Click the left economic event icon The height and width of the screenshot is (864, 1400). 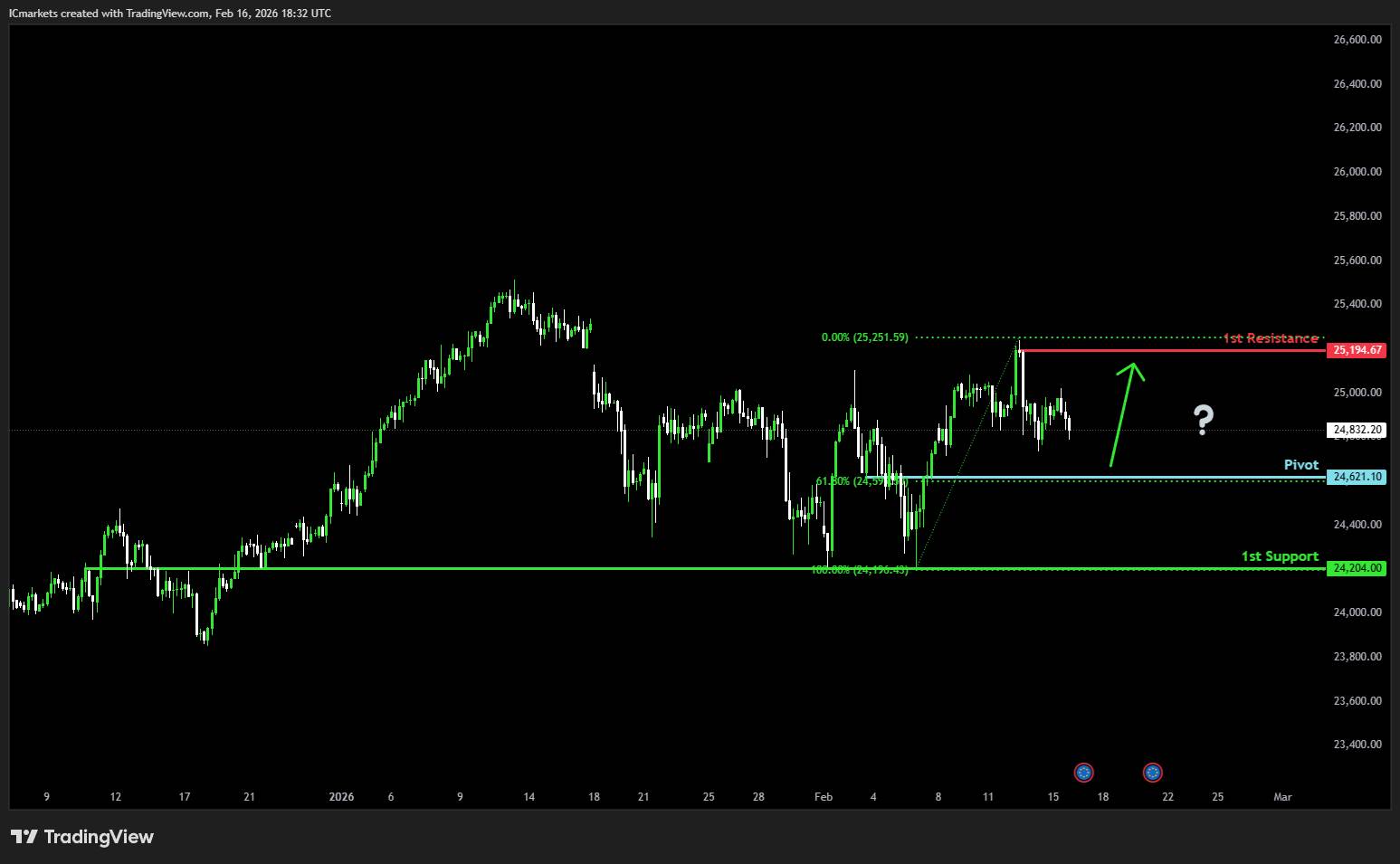[x=1083, y=772]
